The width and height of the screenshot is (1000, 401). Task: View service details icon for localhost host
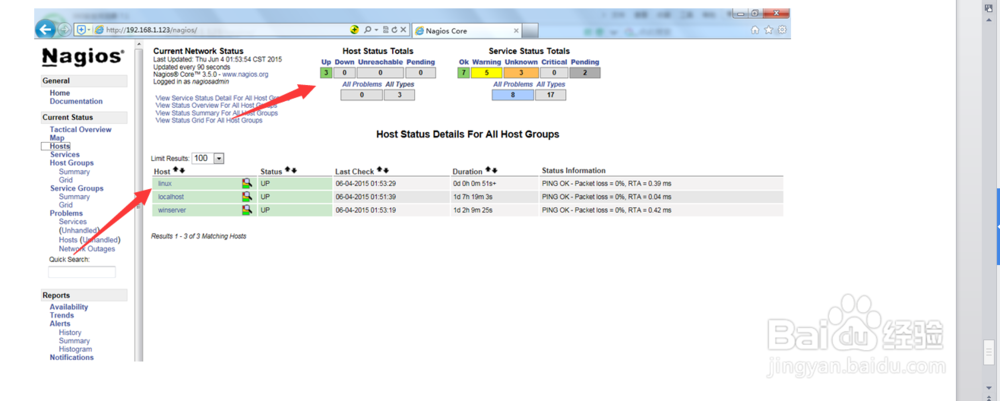coord(247,197)
